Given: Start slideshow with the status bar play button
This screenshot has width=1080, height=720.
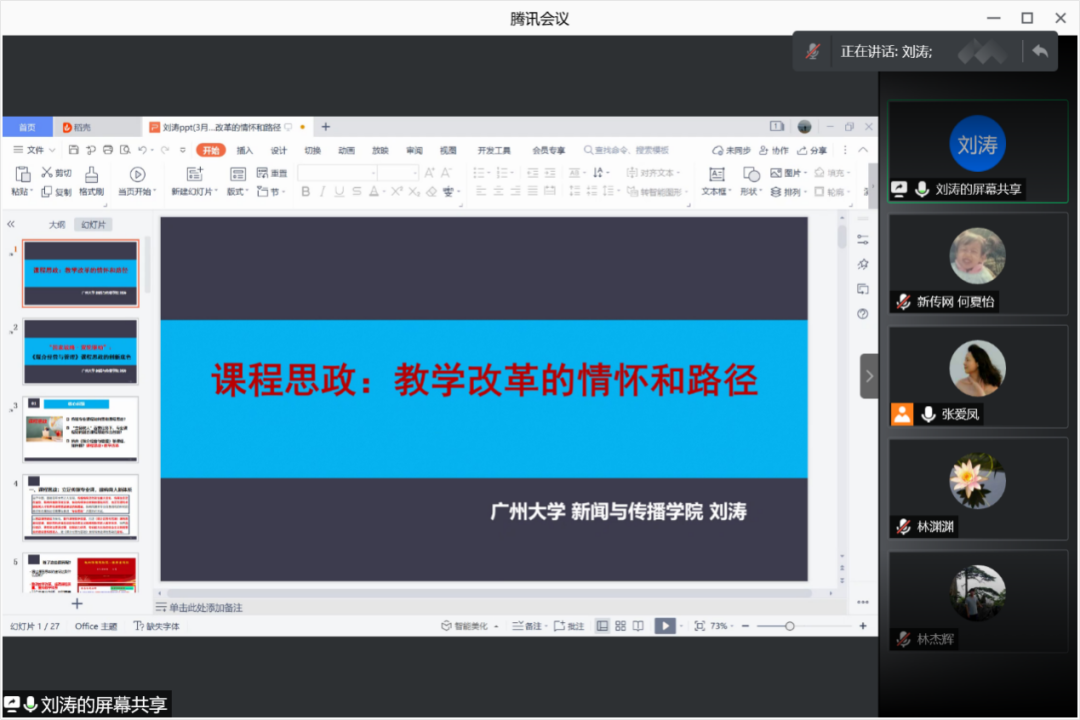Looking at the screenshot, I should (664, 626).
